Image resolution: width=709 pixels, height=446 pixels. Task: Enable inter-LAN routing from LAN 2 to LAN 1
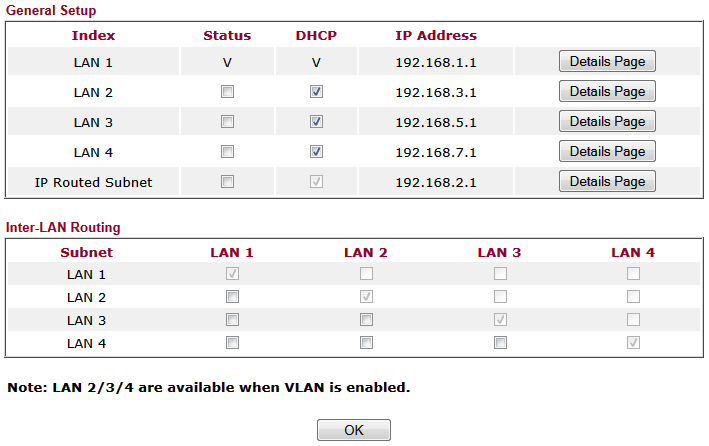(232, 297)
